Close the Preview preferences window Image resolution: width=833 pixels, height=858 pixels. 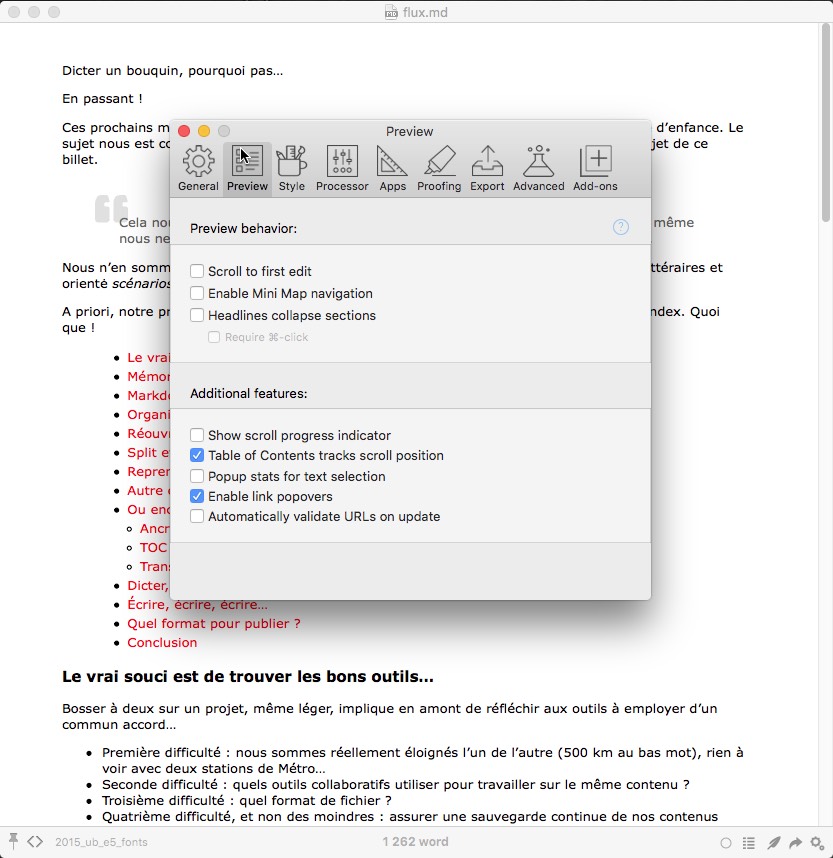coord(184,131)
